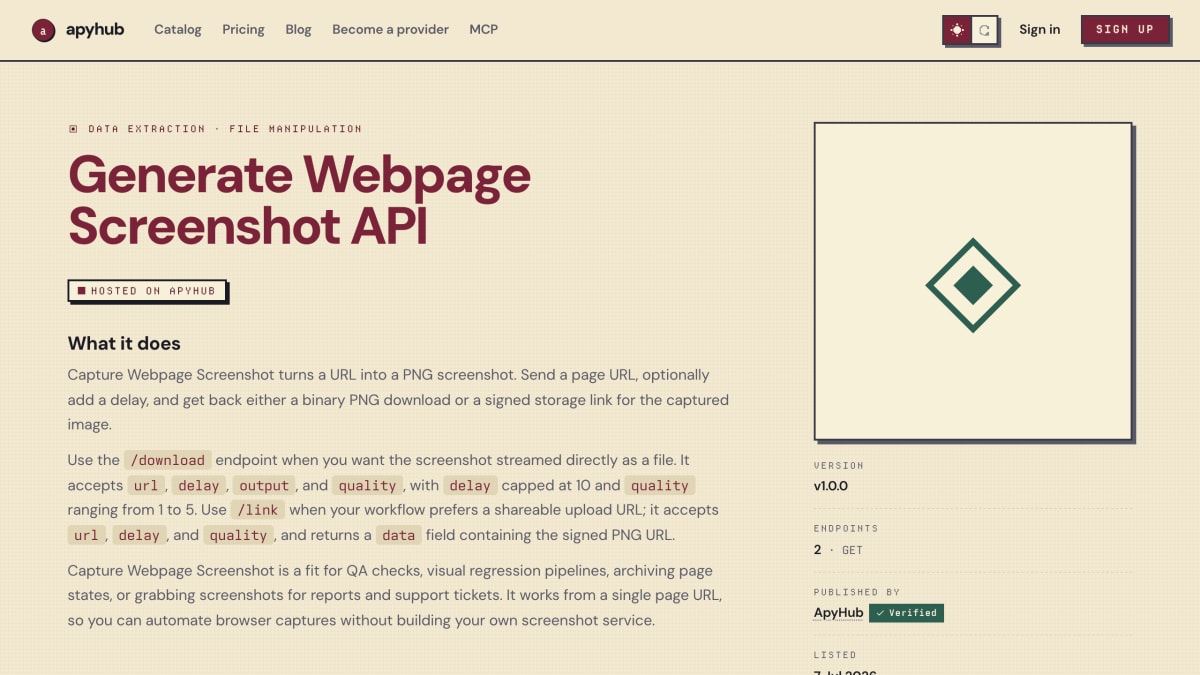Go to the Blog
Screen dimensions: 1200x675
tap(298, 29)
